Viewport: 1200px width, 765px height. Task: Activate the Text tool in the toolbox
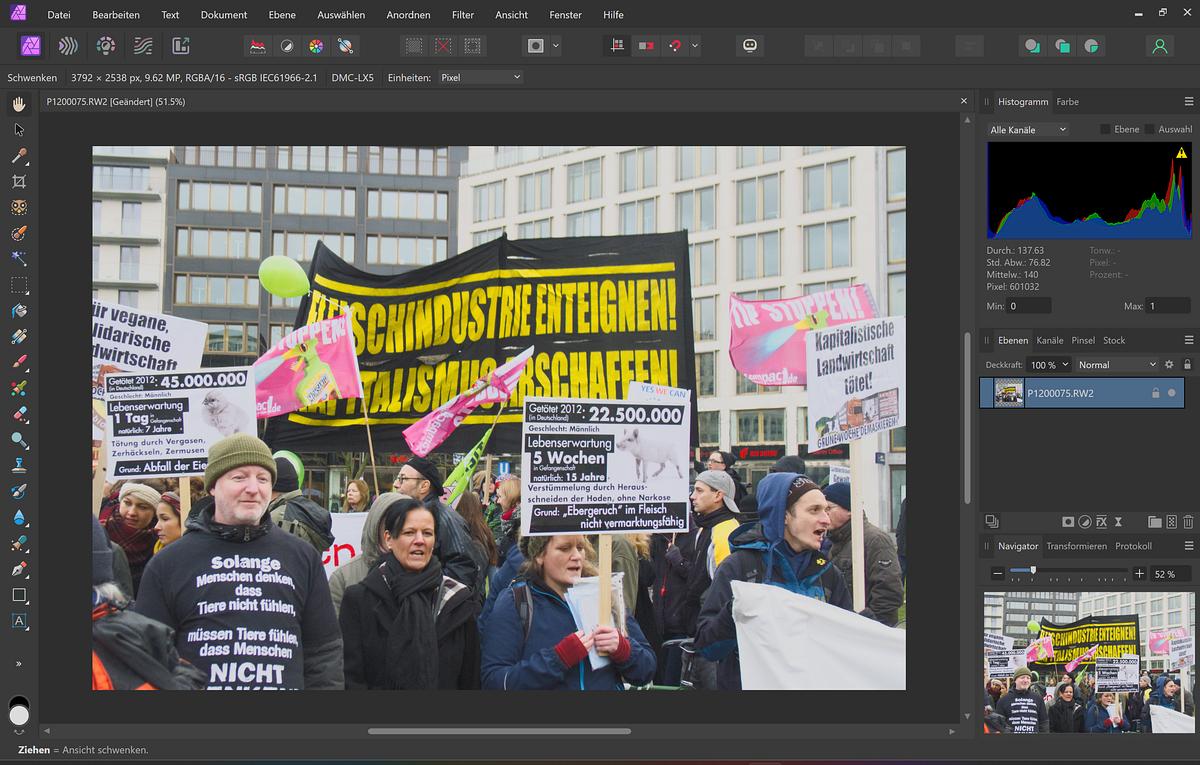19,621
